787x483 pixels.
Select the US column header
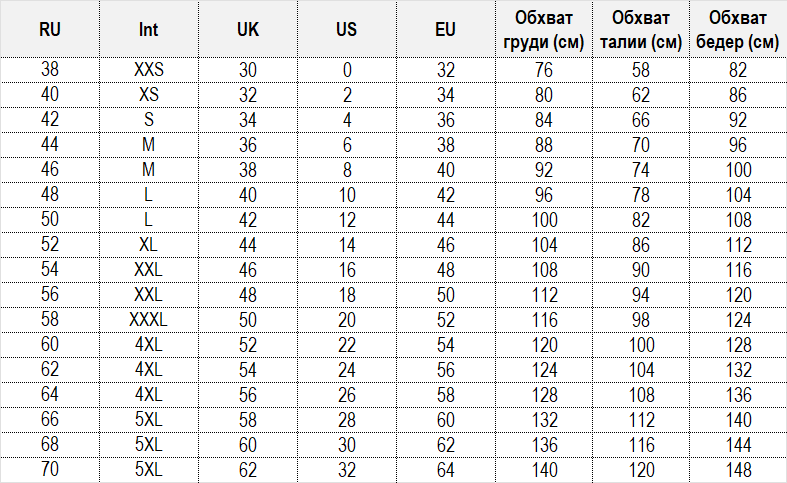[x=346, y=29]
